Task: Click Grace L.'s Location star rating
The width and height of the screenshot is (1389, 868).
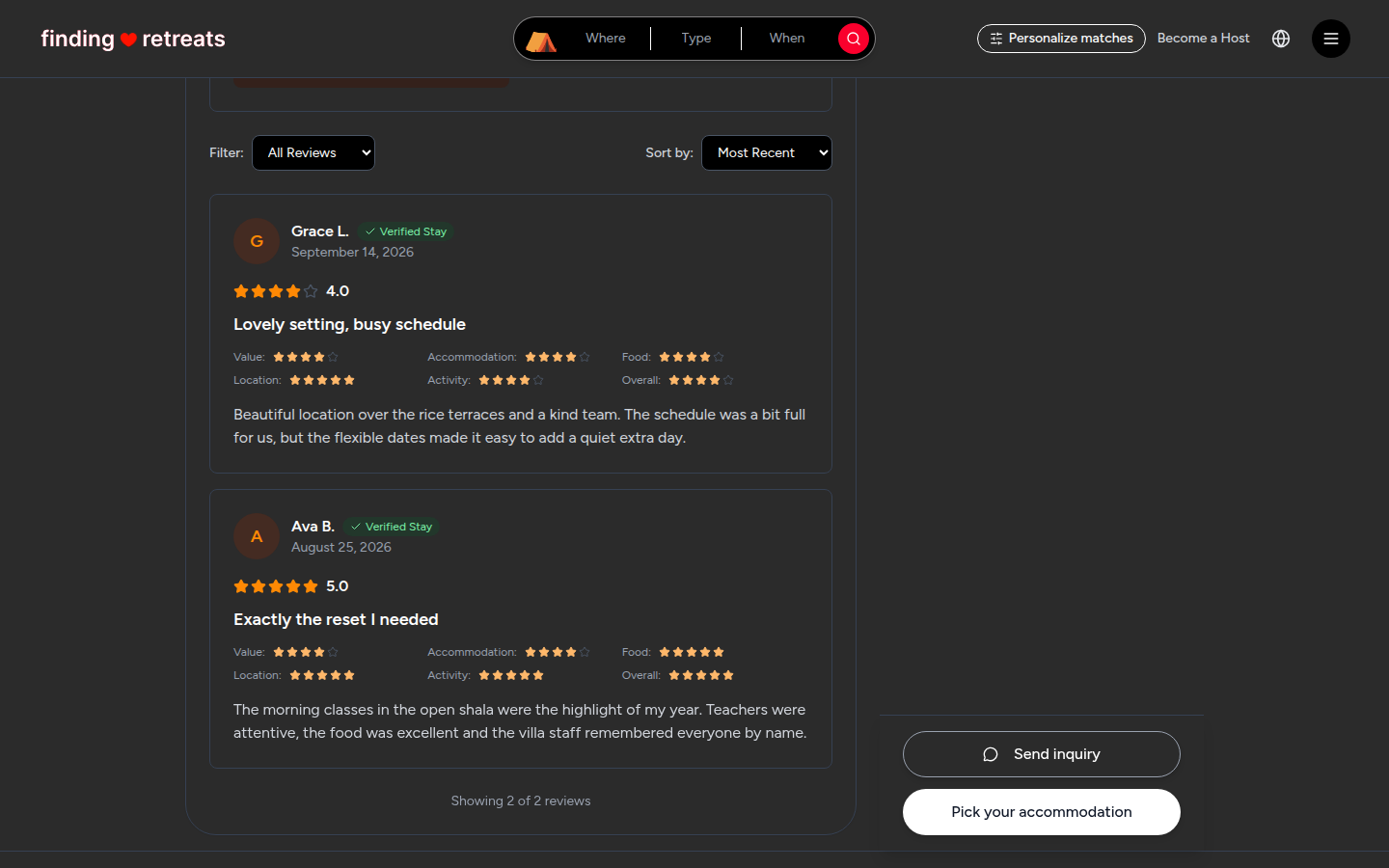Action: tap(322, 380)
